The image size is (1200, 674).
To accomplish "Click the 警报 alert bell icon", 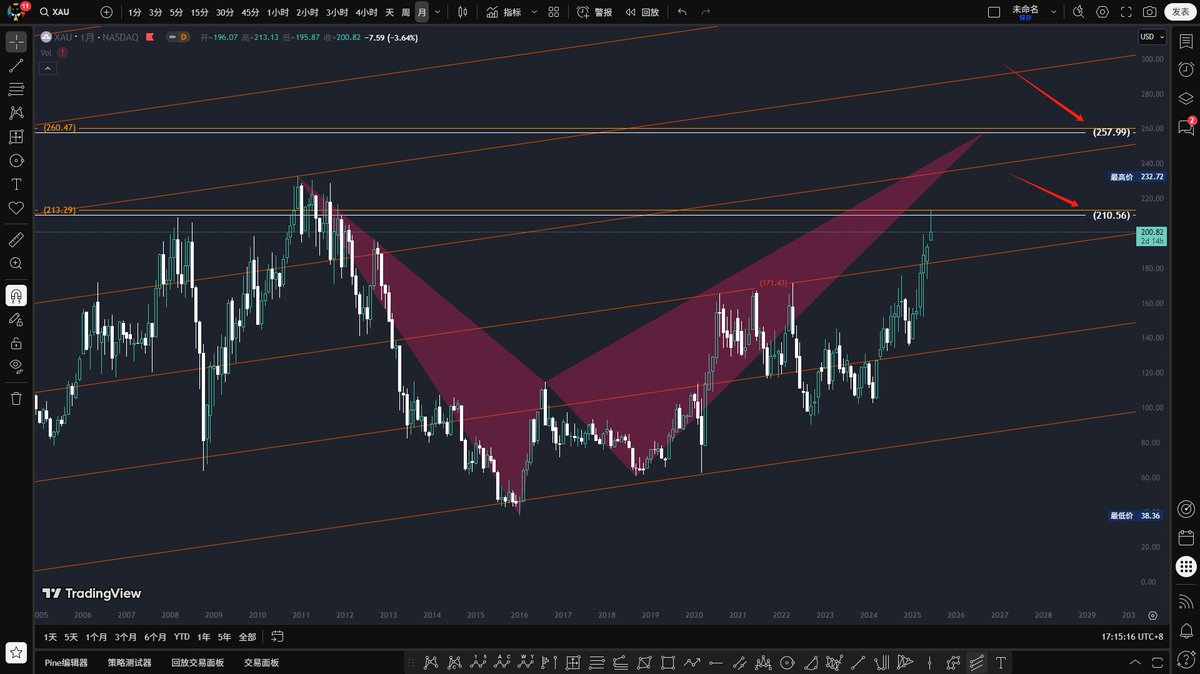I will coord(595,12).
